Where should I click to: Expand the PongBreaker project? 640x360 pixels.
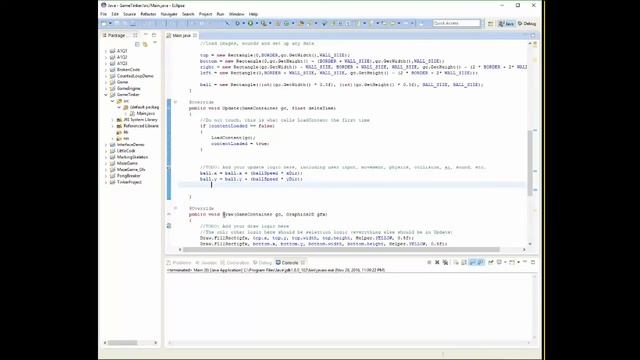click(x=106, y=176)
